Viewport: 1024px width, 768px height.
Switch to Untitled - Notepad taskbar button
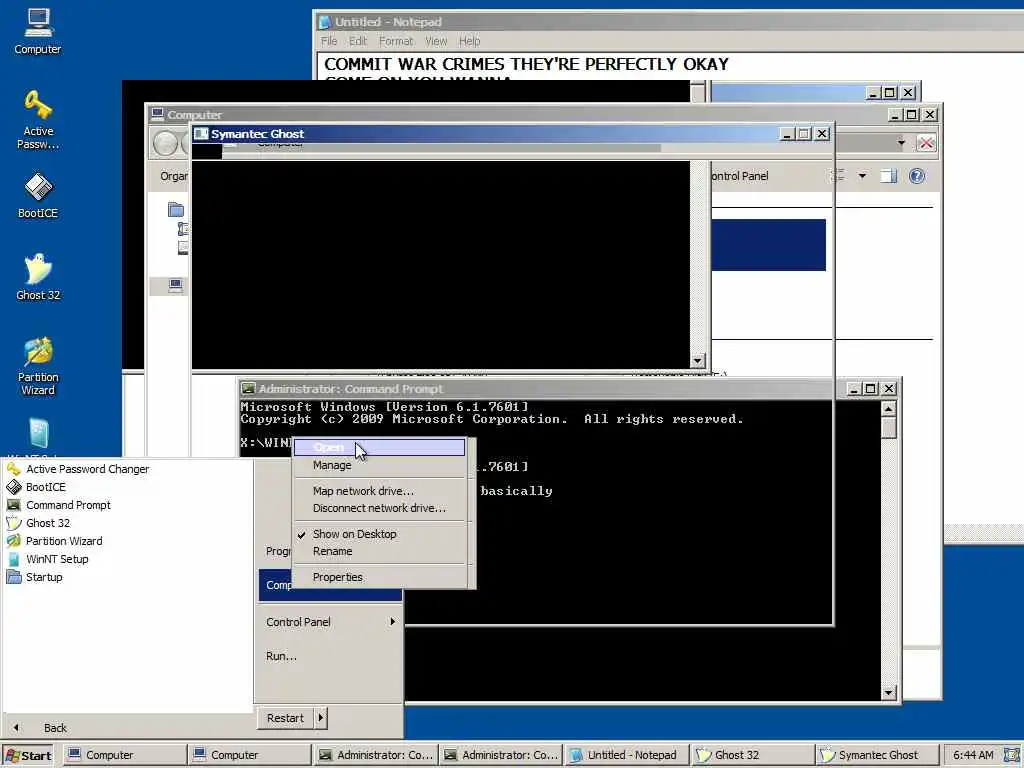click(626, 755)
